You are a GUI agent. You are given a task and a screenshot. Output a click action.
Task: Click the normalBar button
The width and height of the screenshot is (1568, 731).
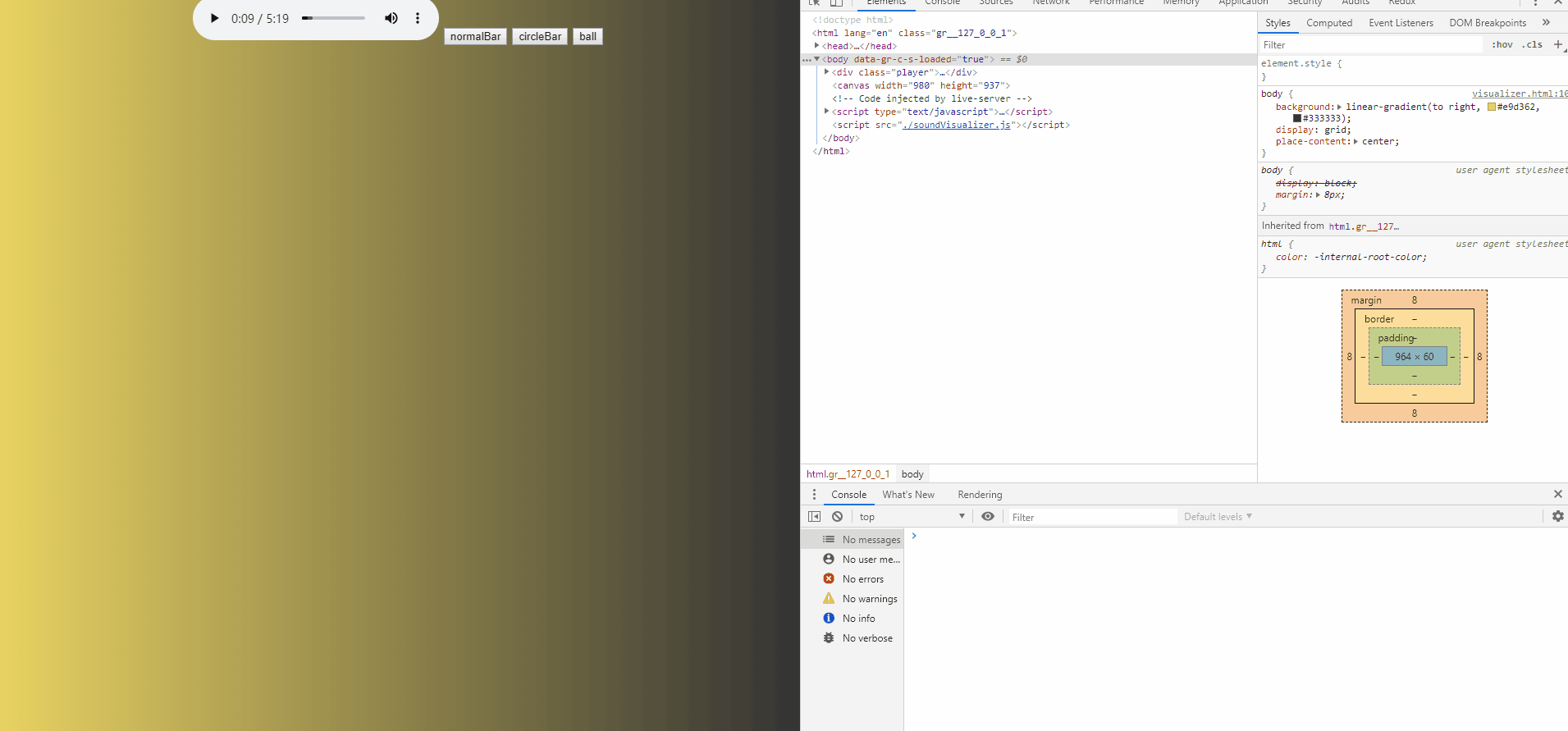tap(476, 36)
